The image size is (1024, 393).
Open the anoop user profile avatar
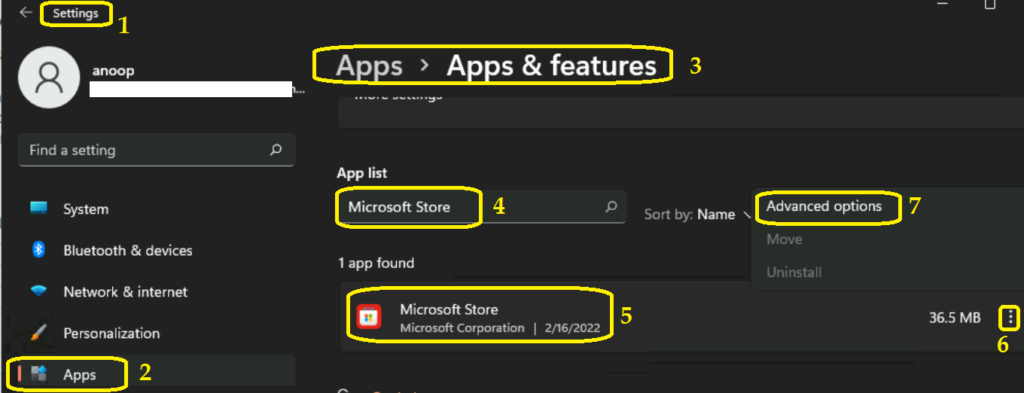point(50,77)
